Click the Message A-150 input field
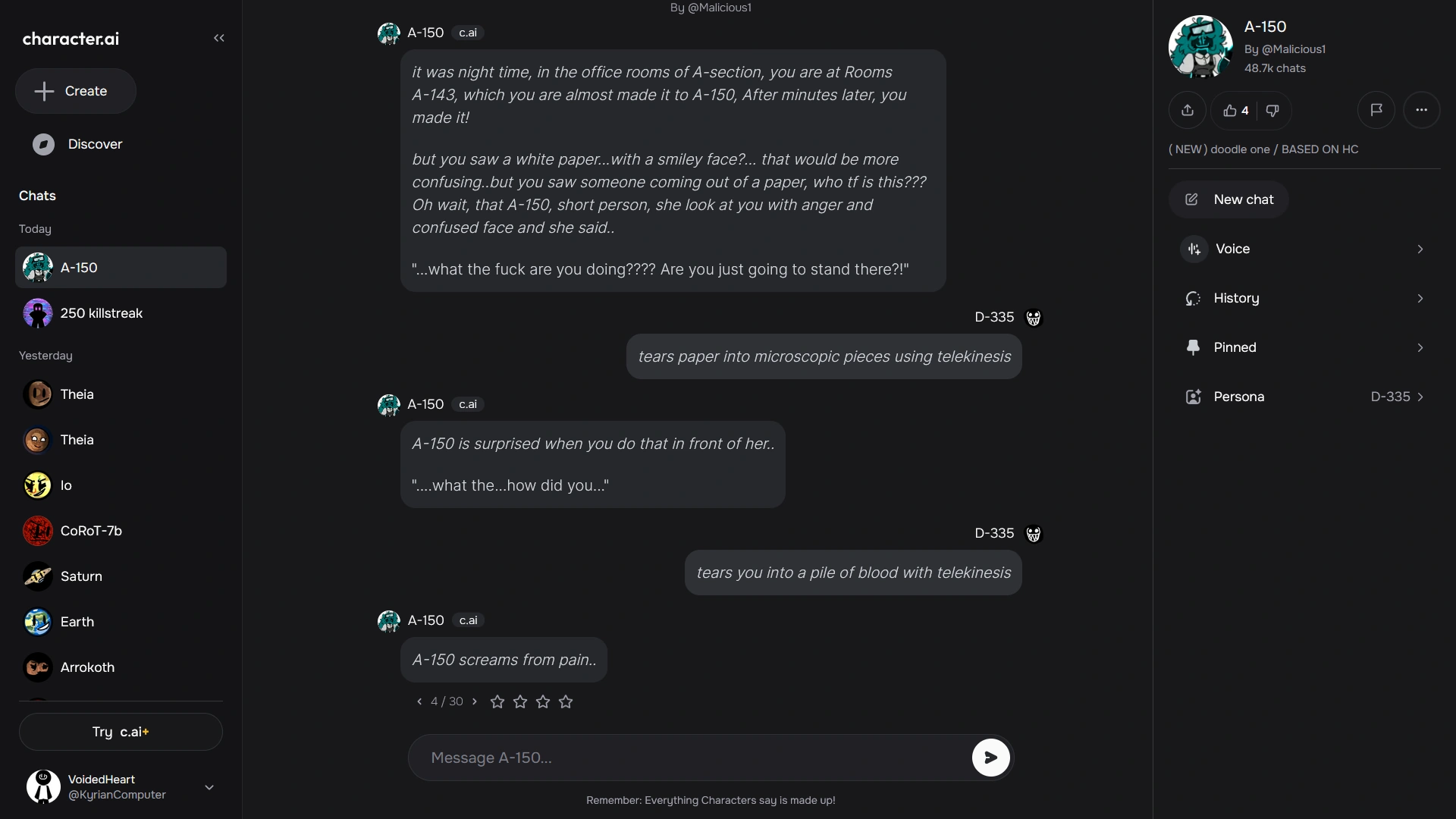The height and width of the screenshot is (819, 1456). [682, 758]
